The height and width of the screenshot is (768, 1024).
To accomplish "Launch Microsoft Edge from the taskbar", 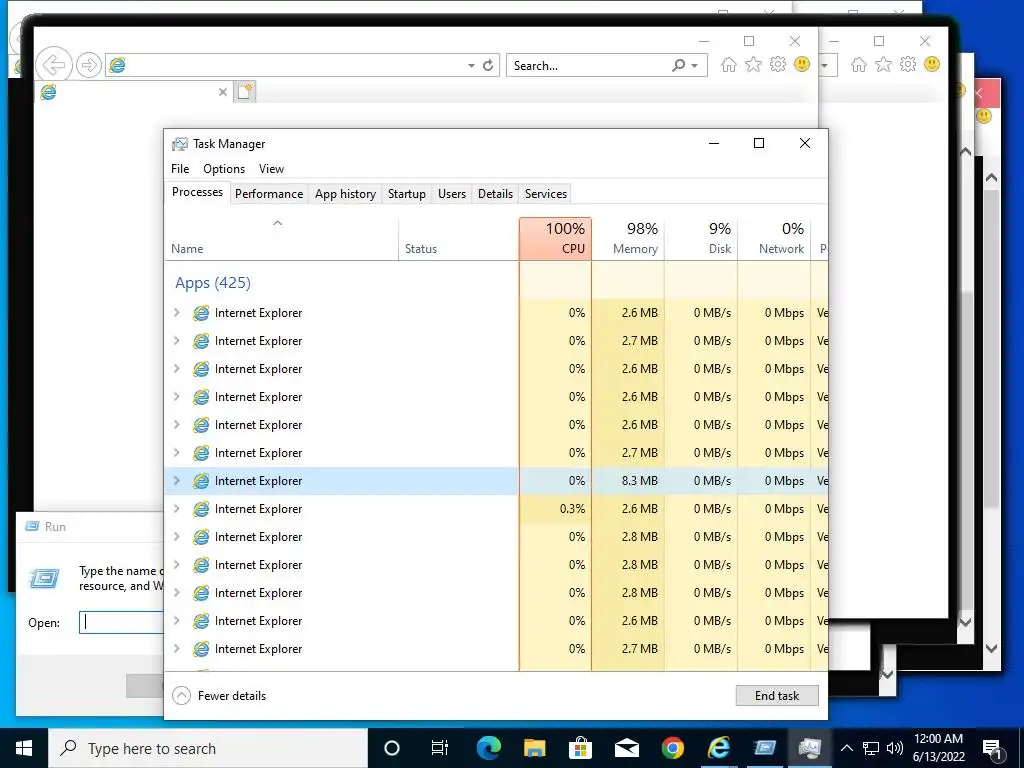I will pyautogui.click(x=488, y=748).
